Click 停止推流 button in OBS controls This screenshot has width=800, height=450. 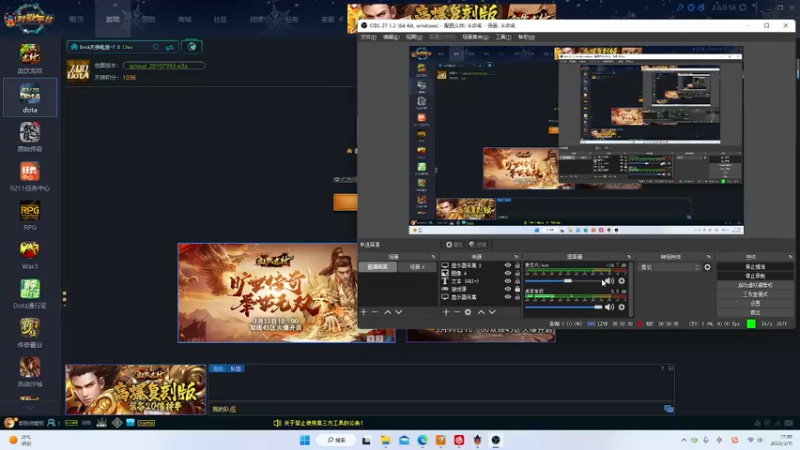755,267
